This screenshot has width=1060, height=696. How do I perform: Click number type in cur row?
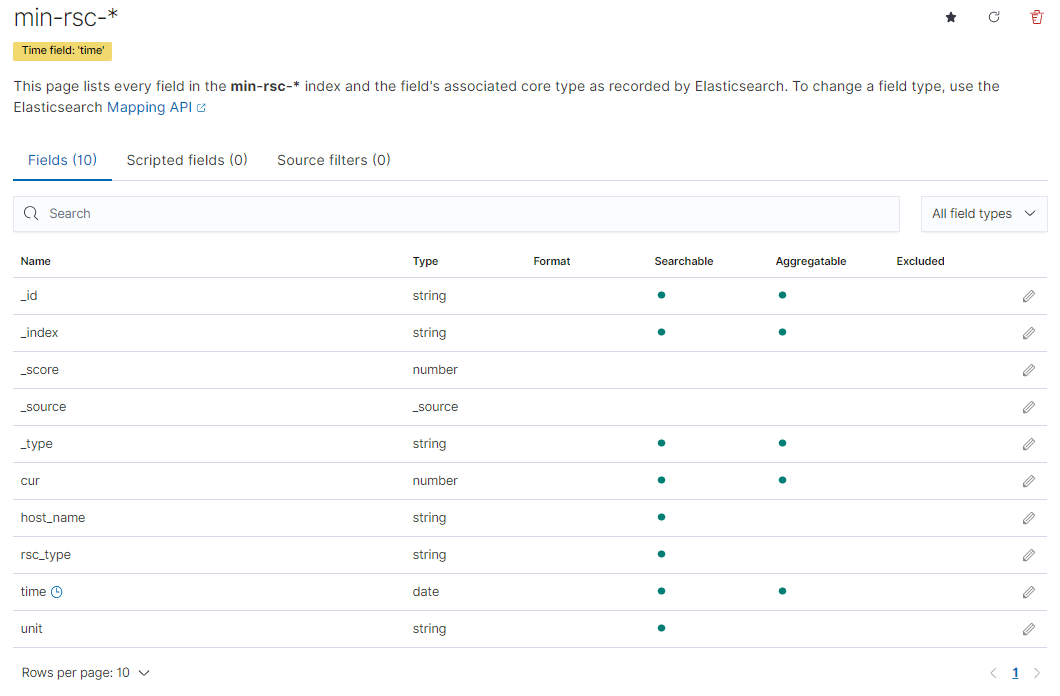click(x=435, y=481)
